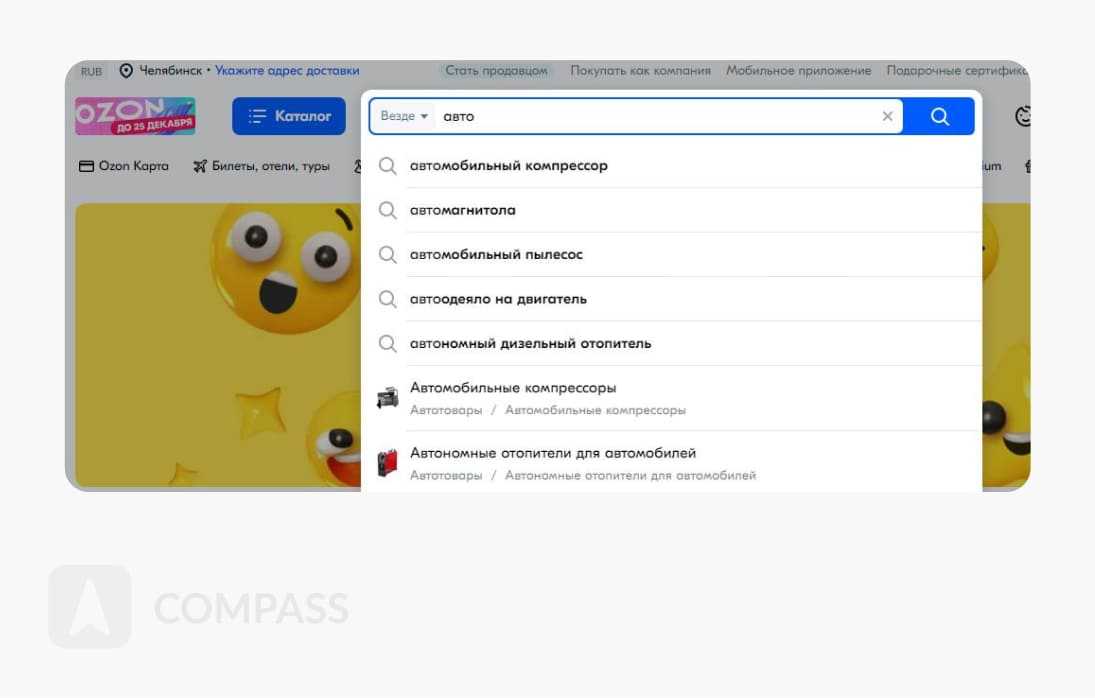The height and width of the screenshot is (698, 1095).
Task: Open the Каталог menu button
Action: click(x=289, y=116)
